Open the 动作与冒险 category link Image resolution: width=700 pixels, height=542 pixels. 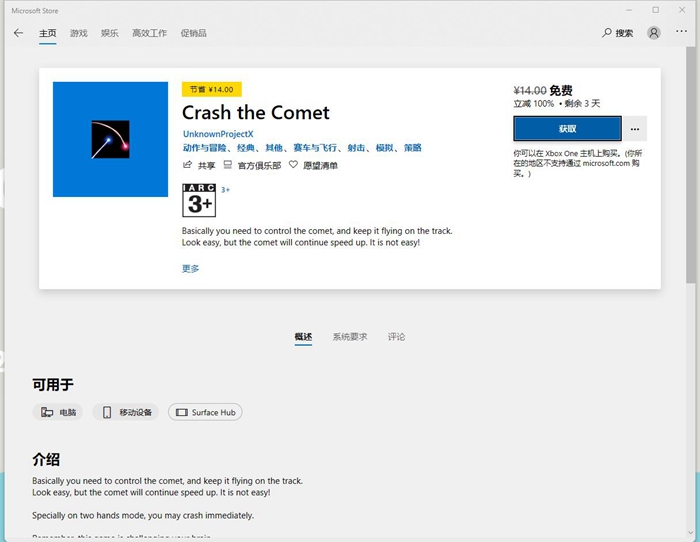204,148
